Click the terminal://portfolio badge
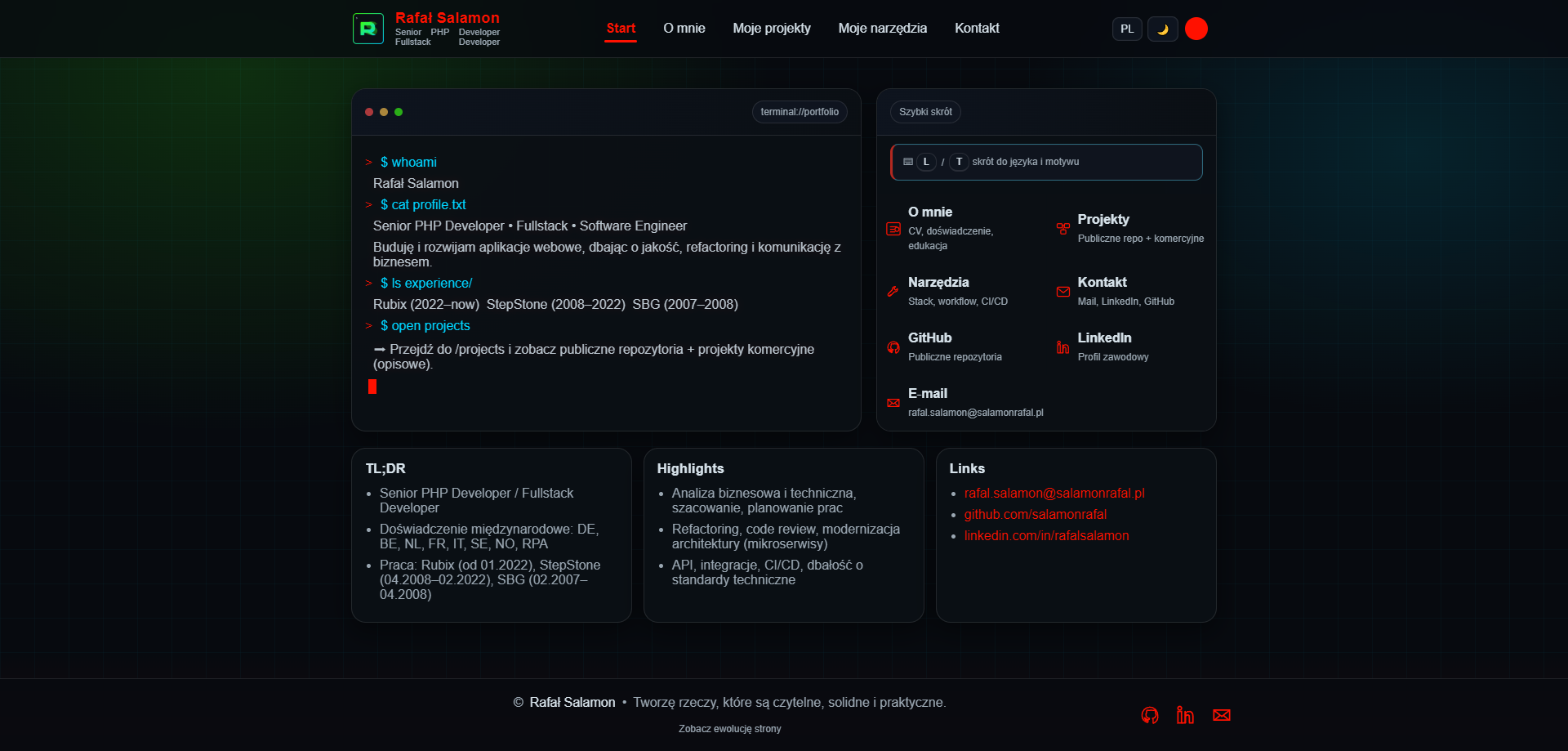Screen dimensions: 1568x751 point(800,112)
